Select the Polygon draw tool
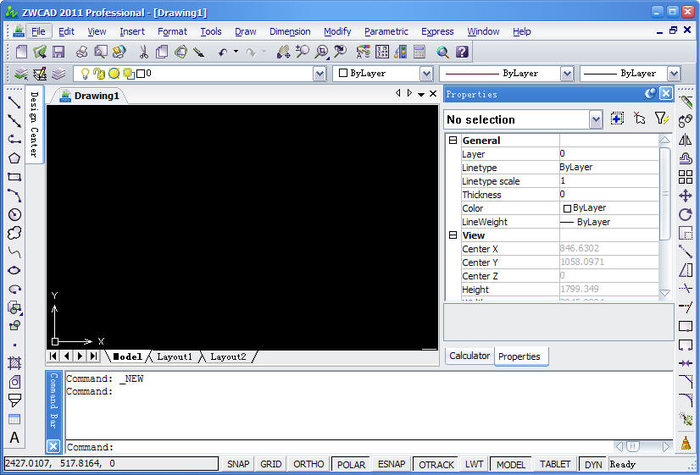This screenshot has height=475, width=700. 14,157
